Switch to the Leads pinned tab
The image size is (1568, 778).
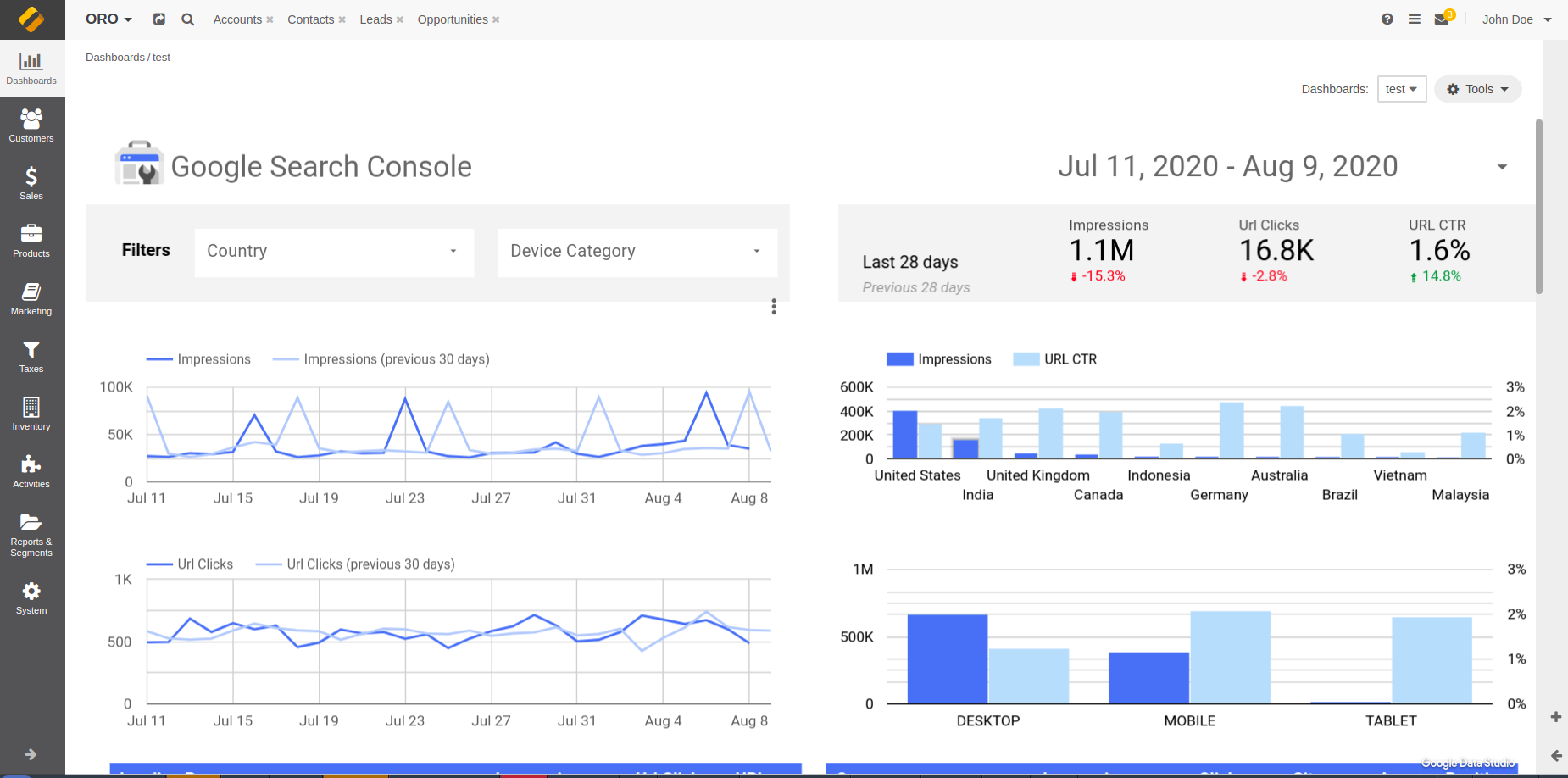point(375,19)
